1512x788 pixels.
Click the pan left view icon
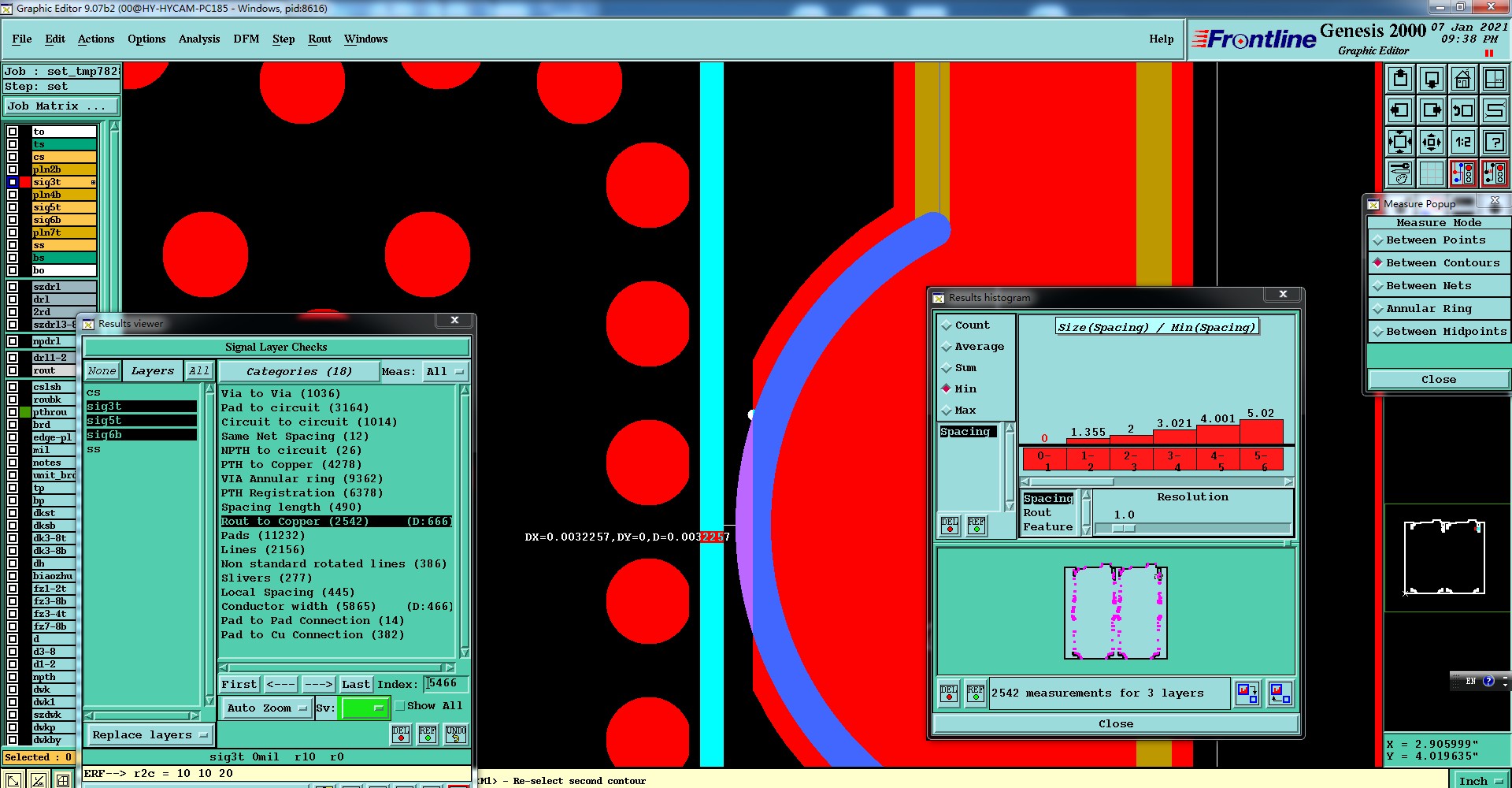click(x=1400, y=110)
